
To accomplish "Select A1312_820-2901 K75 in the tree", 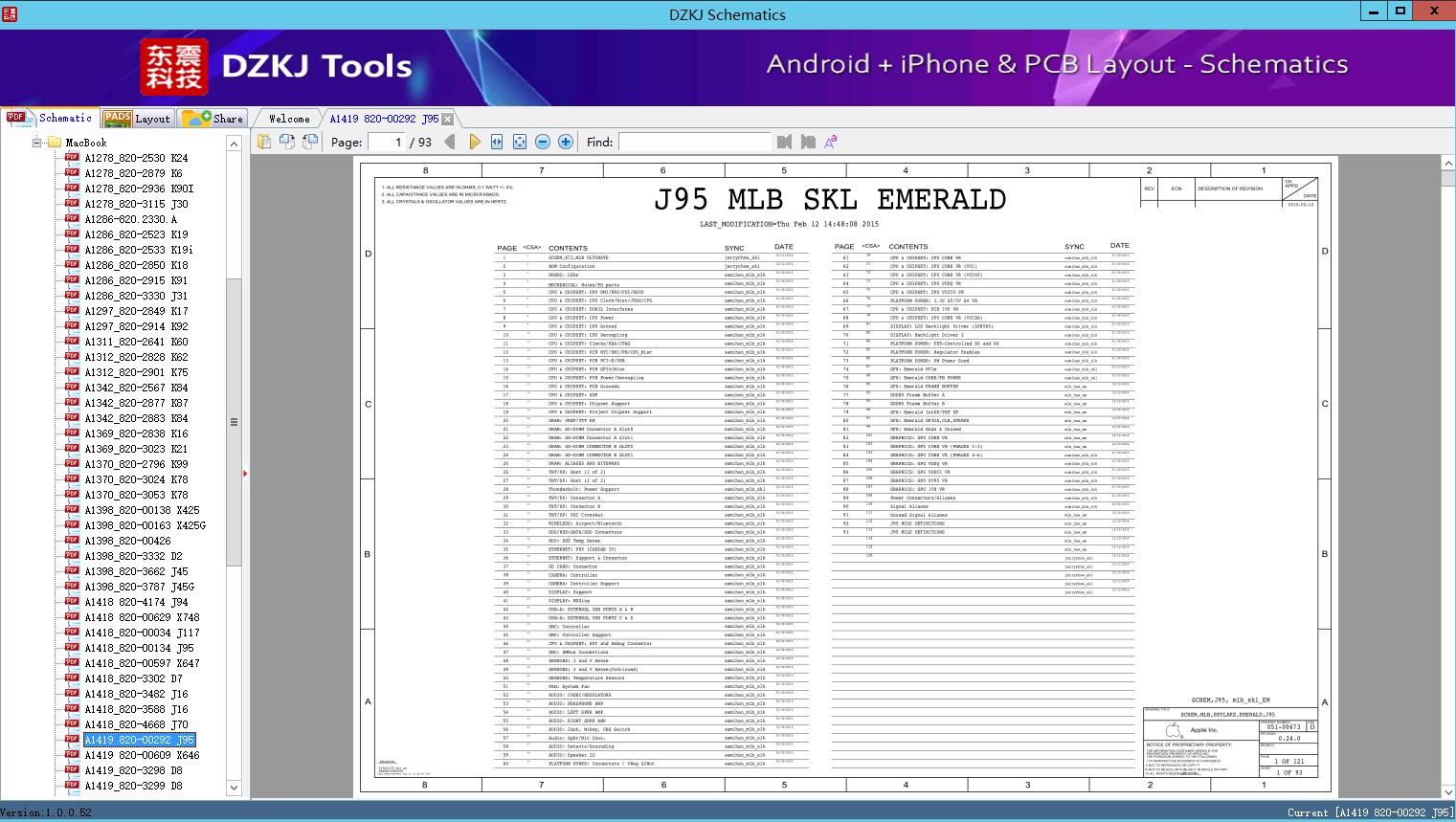I will coord(136,372).
